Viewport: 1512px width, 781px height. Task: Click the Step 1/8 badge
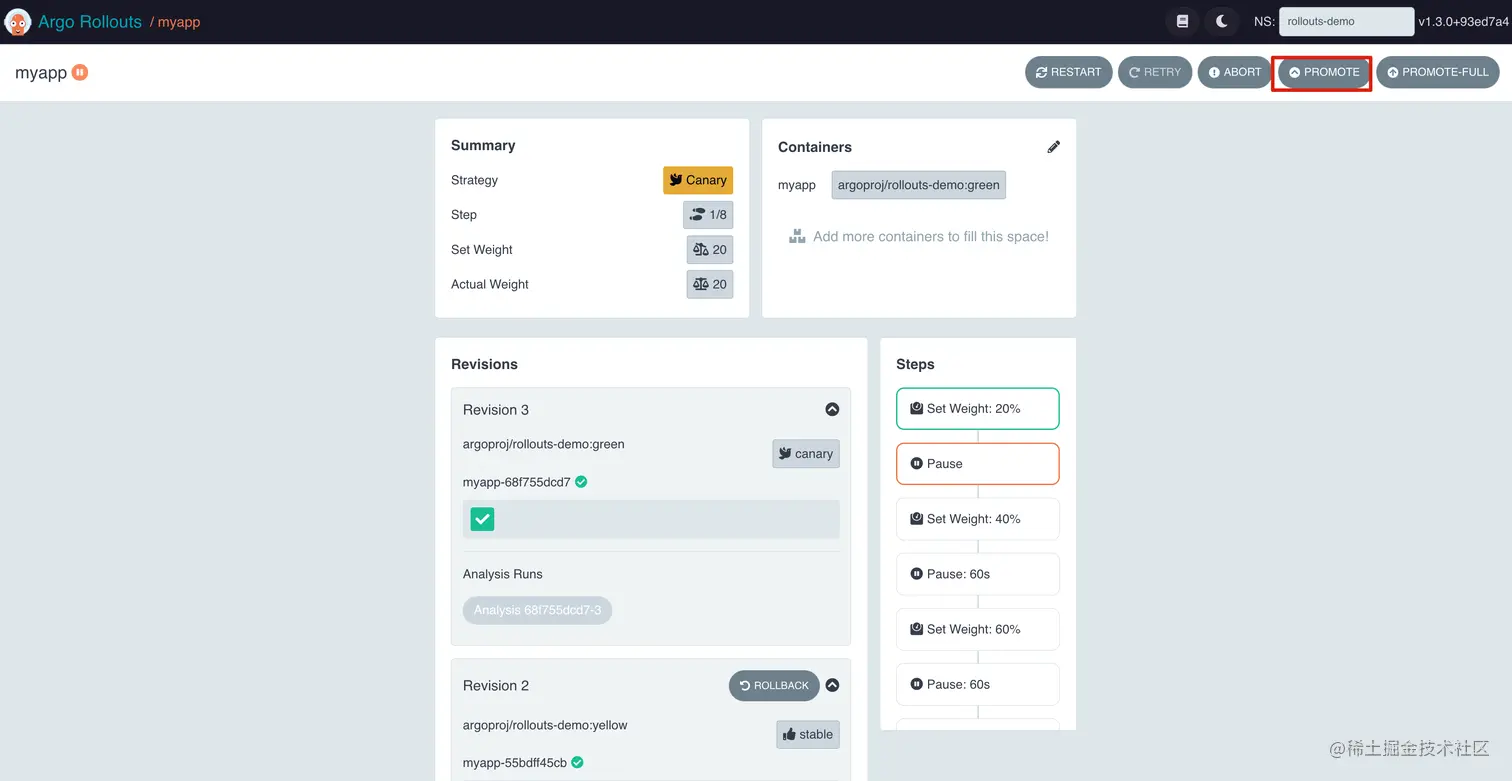[x=708, y=215]
